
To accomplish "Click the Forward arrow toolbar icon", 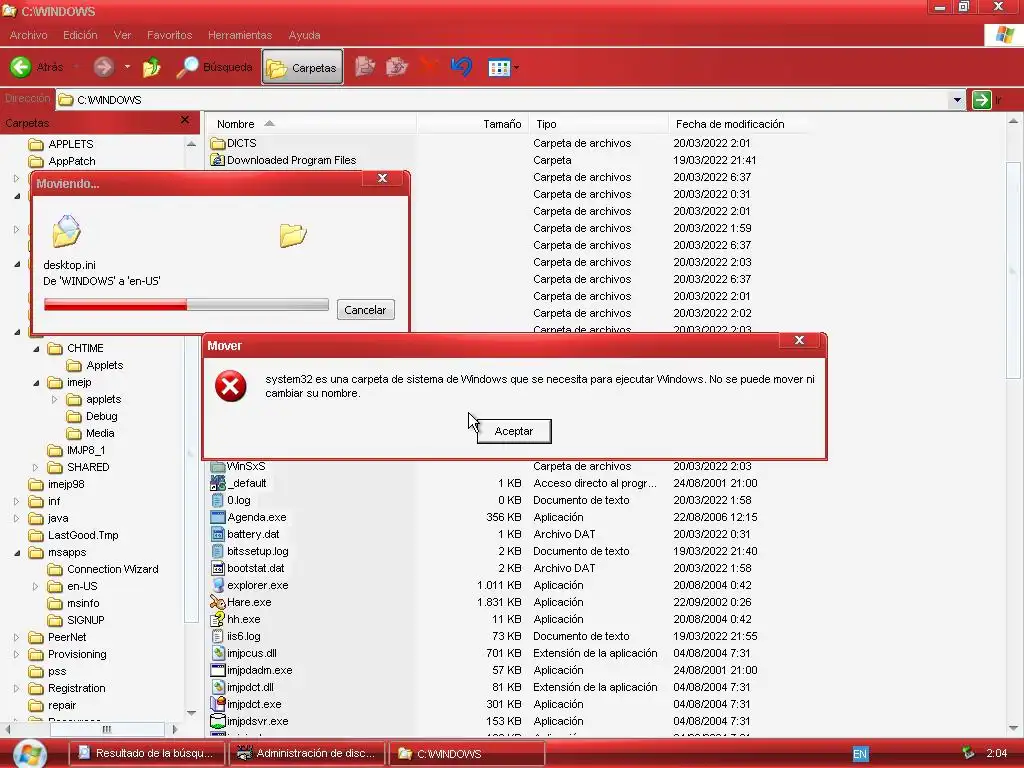I will 103,67.
